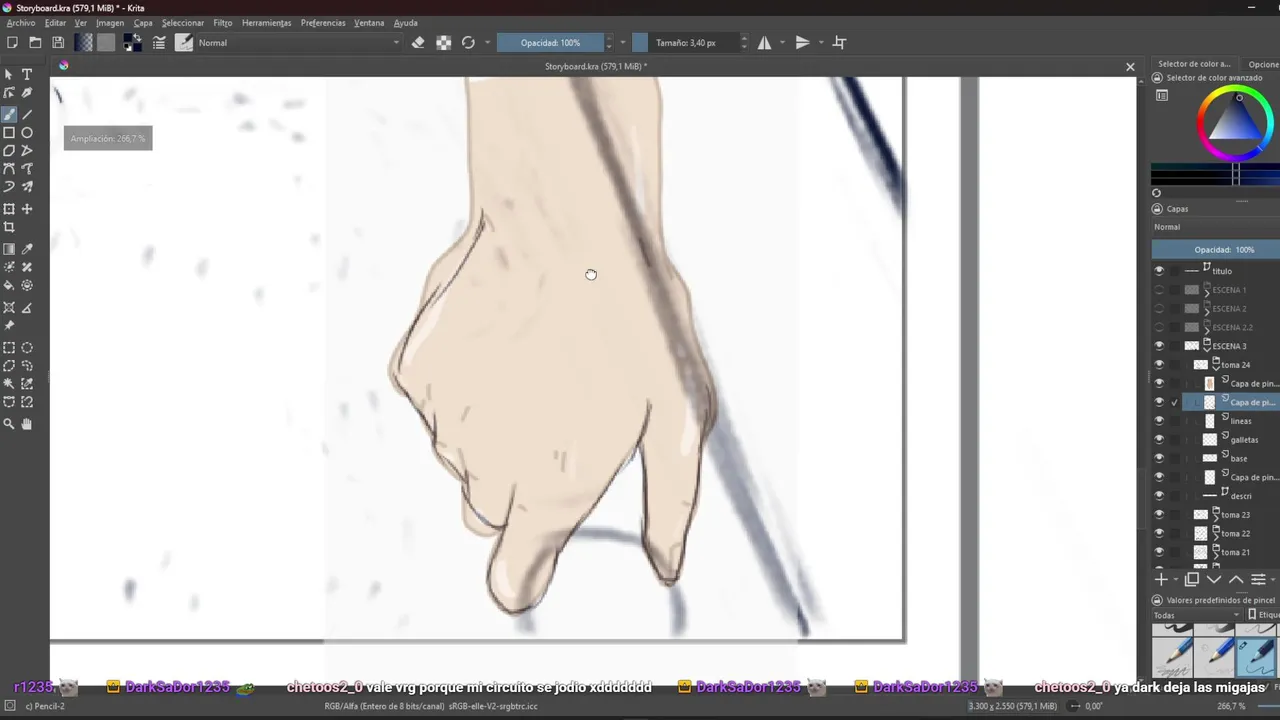This screenshot has width=1280, height=720.
Task: Open the Archivo menu
Action: click(x=20, y=23)
